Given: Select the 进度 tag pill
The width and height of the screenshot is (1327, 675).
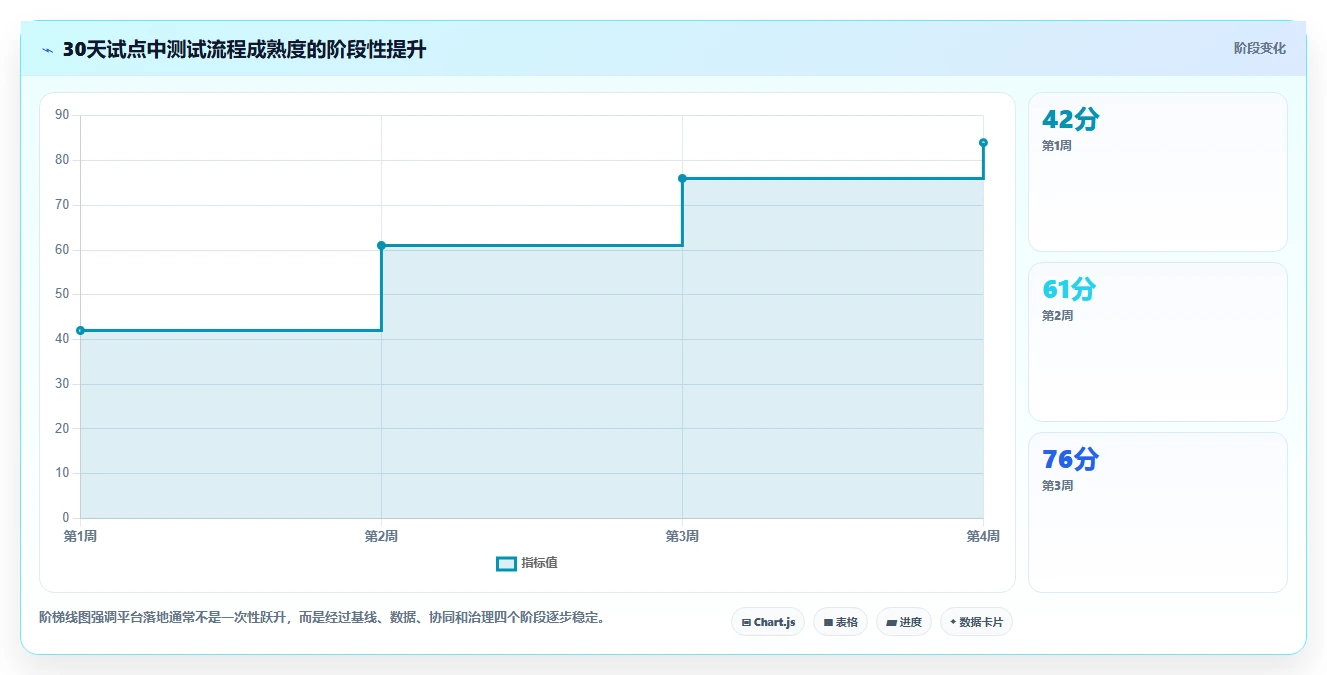Looking at the screenshot, I should [x=903, y=622].
